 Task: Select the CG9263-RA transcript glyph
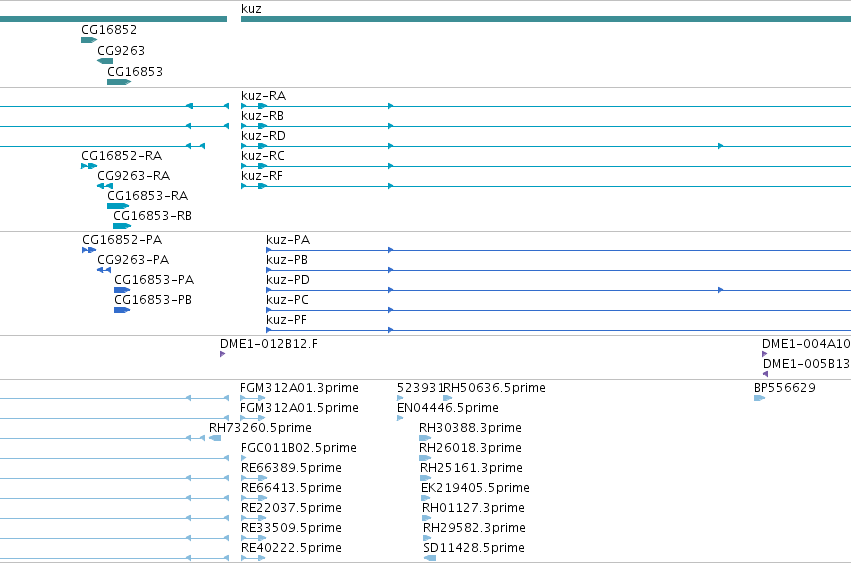105,186
